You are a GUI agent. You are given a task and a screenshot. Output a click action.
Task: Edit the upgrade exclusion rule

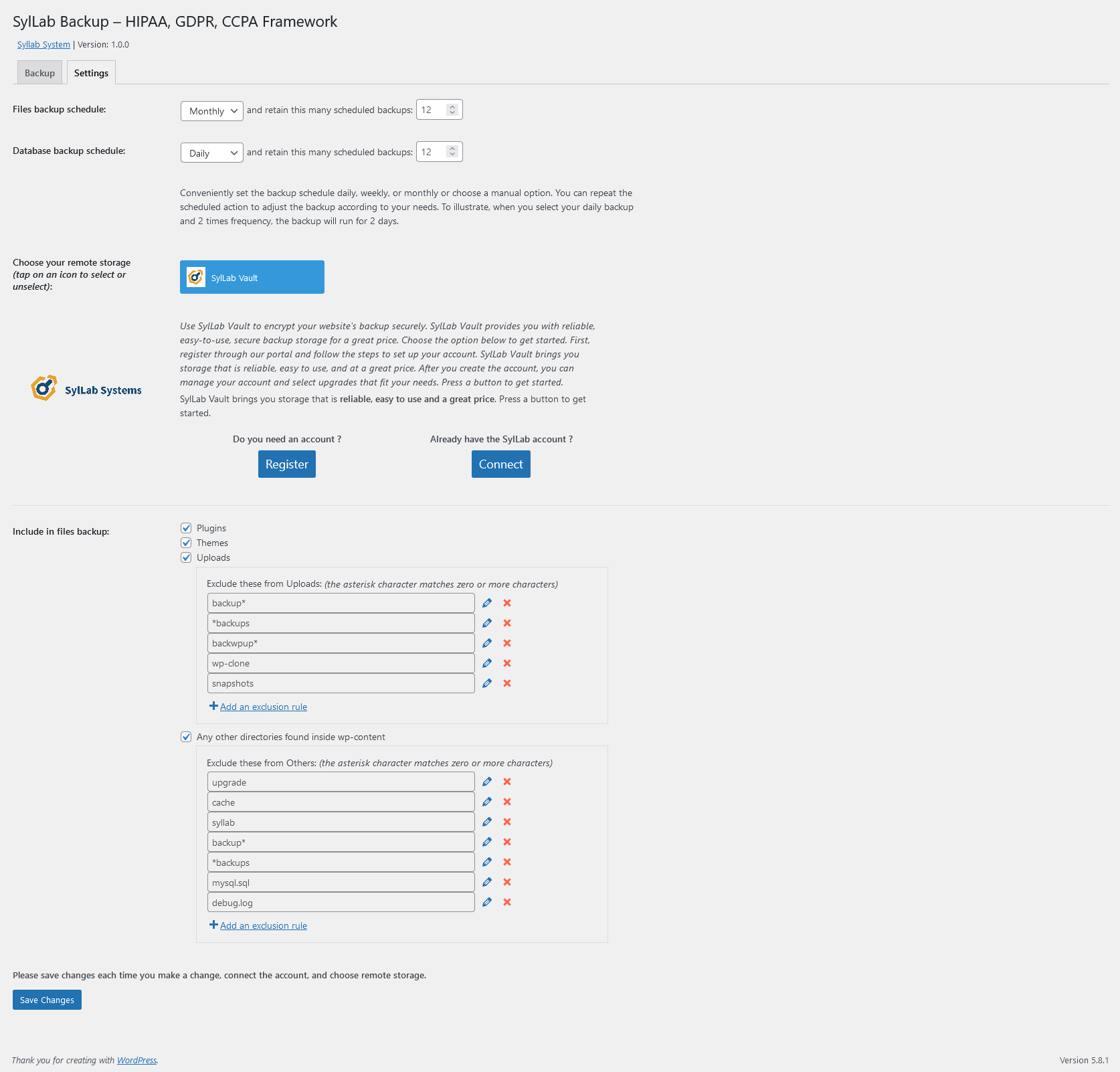487,782
